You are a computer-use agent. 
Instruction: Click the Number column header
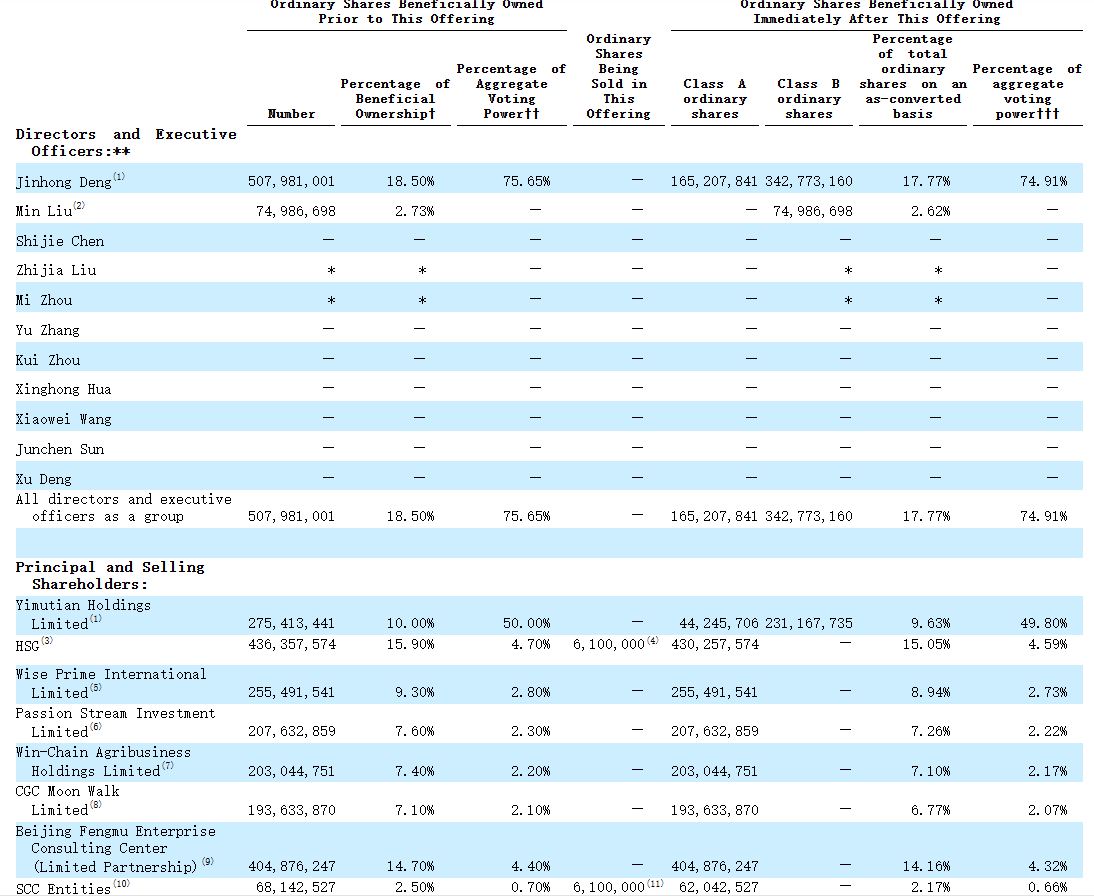click(291, 114)
